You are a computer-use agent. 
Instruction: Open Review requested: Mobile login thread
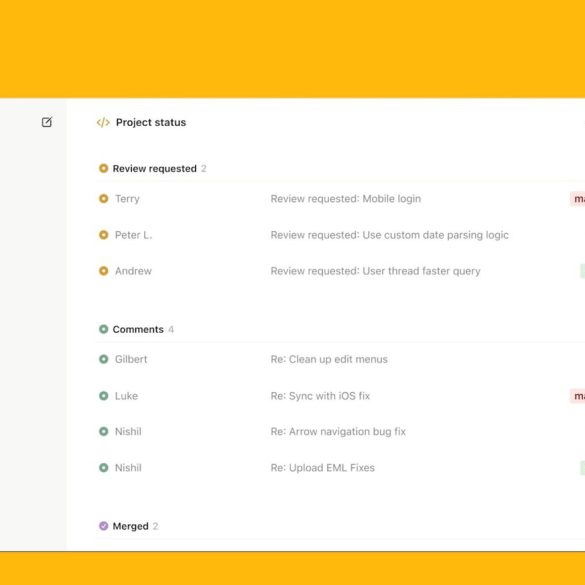point(346,198)
